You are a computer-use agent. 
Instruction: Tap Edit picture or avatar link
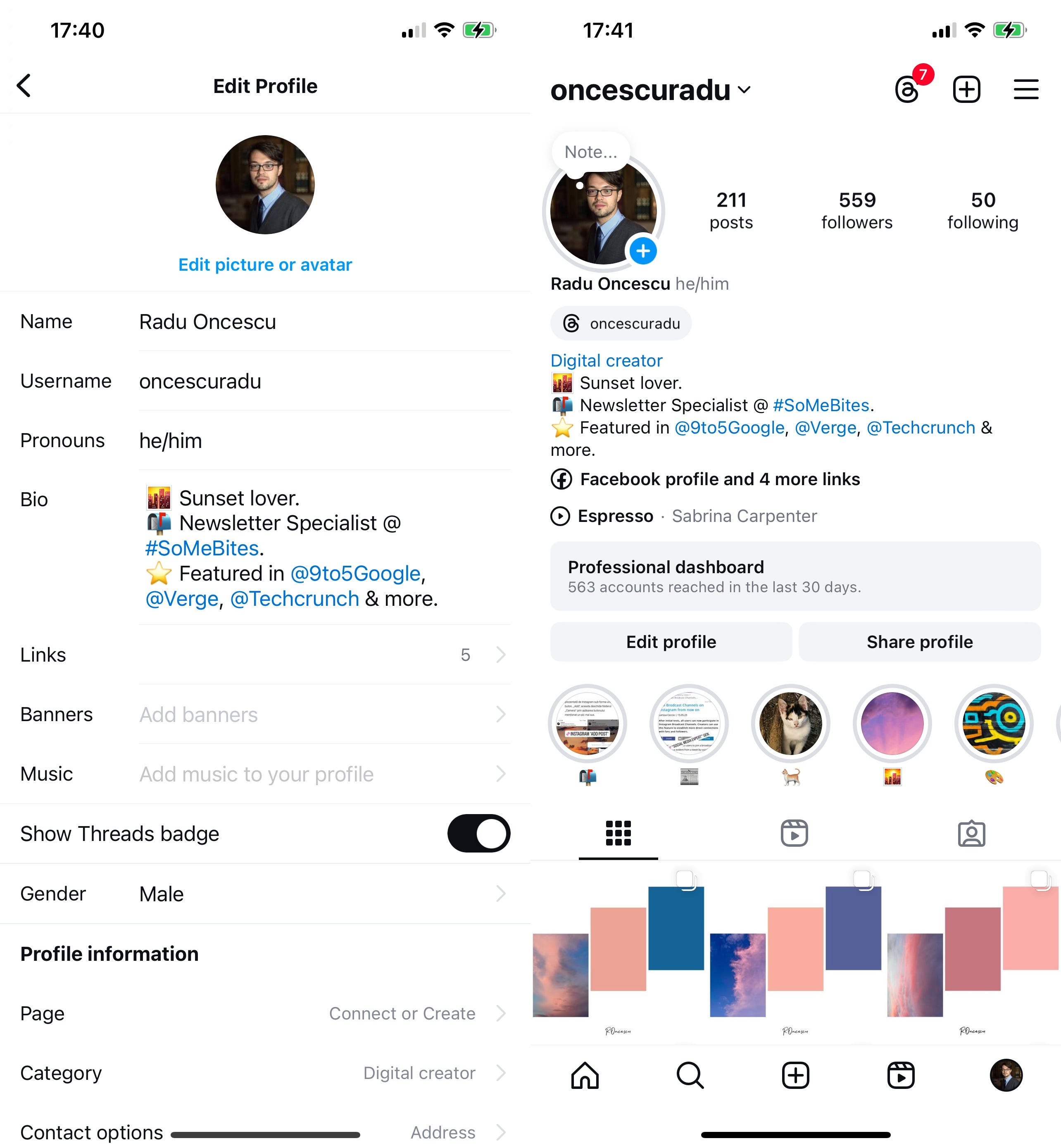pyautogui.click(x=265, y=264)
